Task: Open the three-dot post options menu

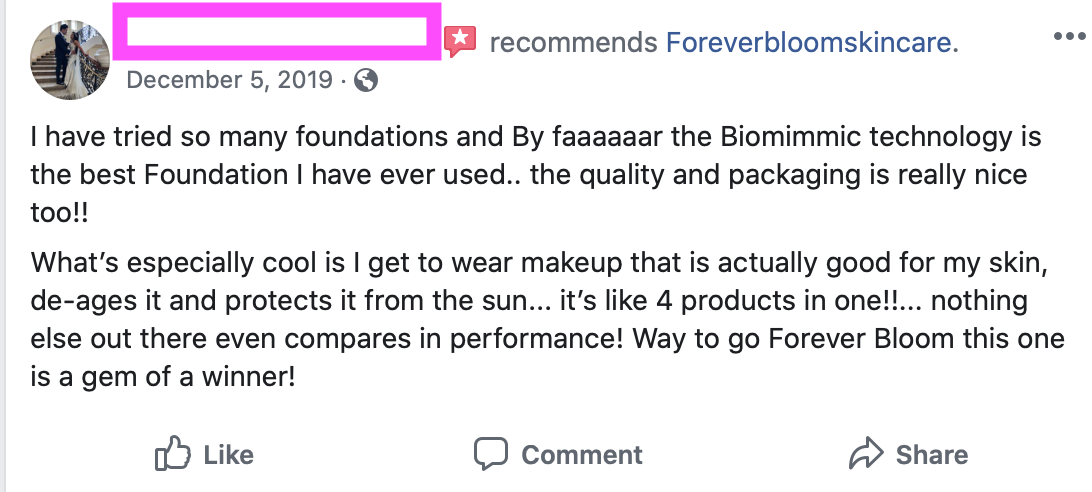Action: click(x=1068, y=36)
